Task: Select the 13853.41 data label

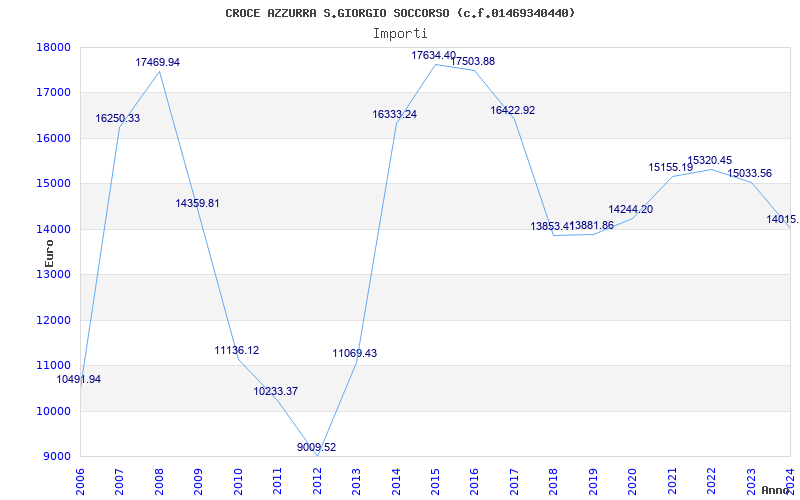Action: tap(552, 226)
